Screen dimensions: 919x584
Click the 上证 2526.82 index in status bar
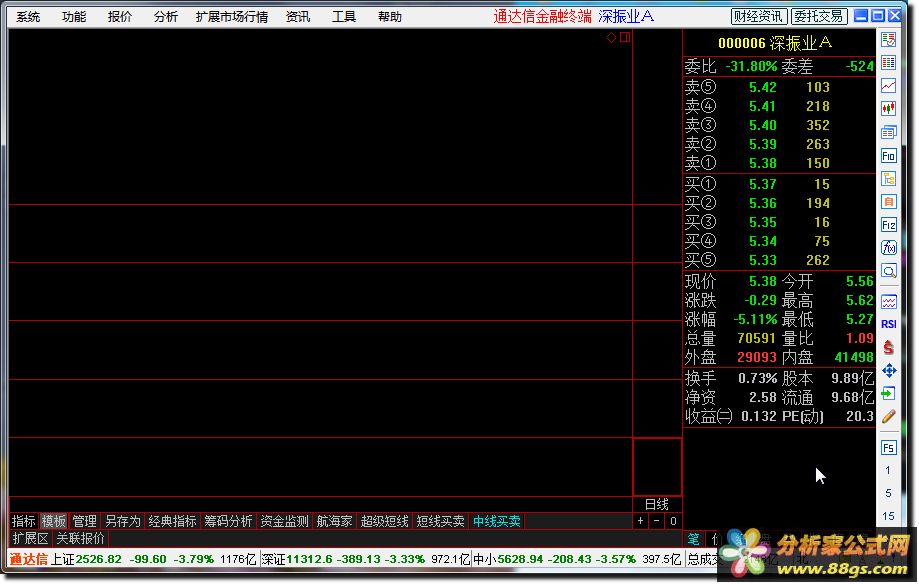pos(86,559)
